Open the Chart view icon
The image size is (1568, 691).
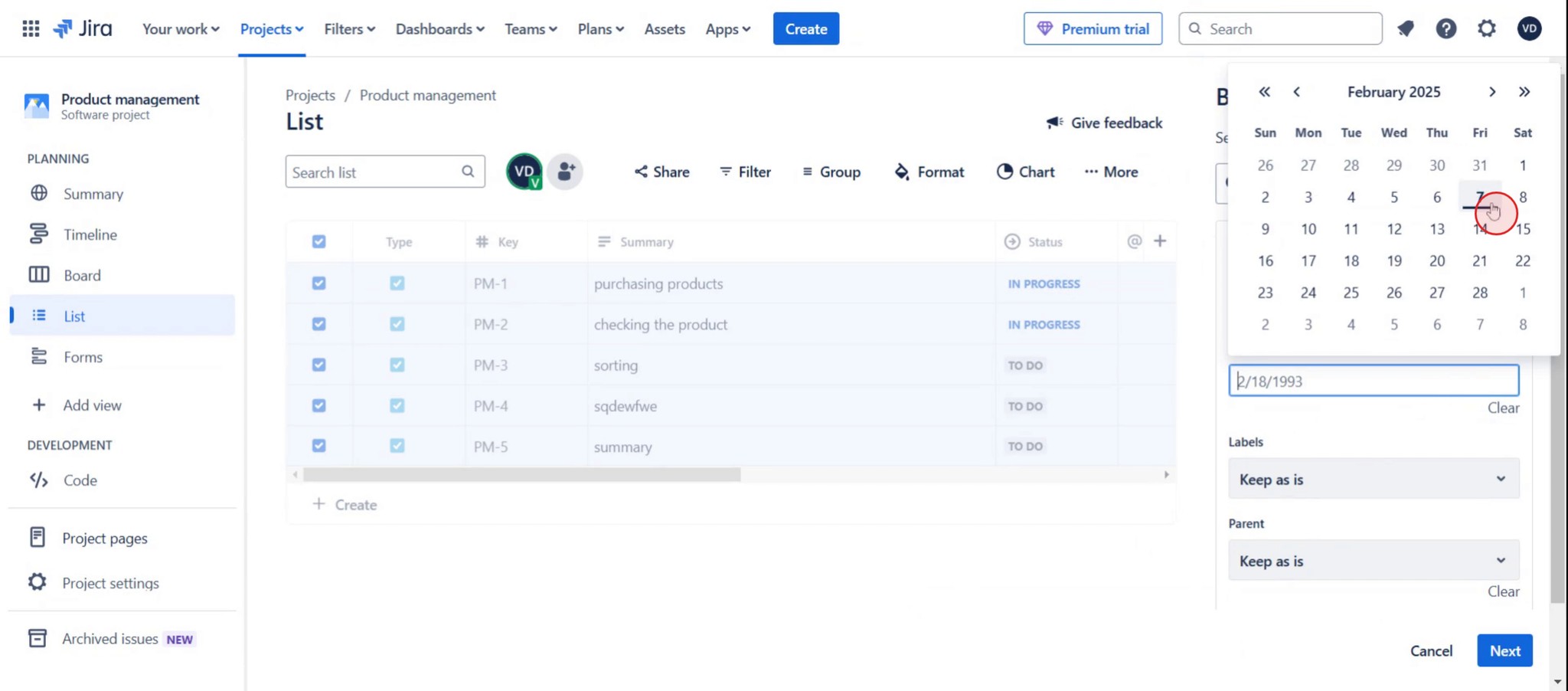(x=1004, y=172)
